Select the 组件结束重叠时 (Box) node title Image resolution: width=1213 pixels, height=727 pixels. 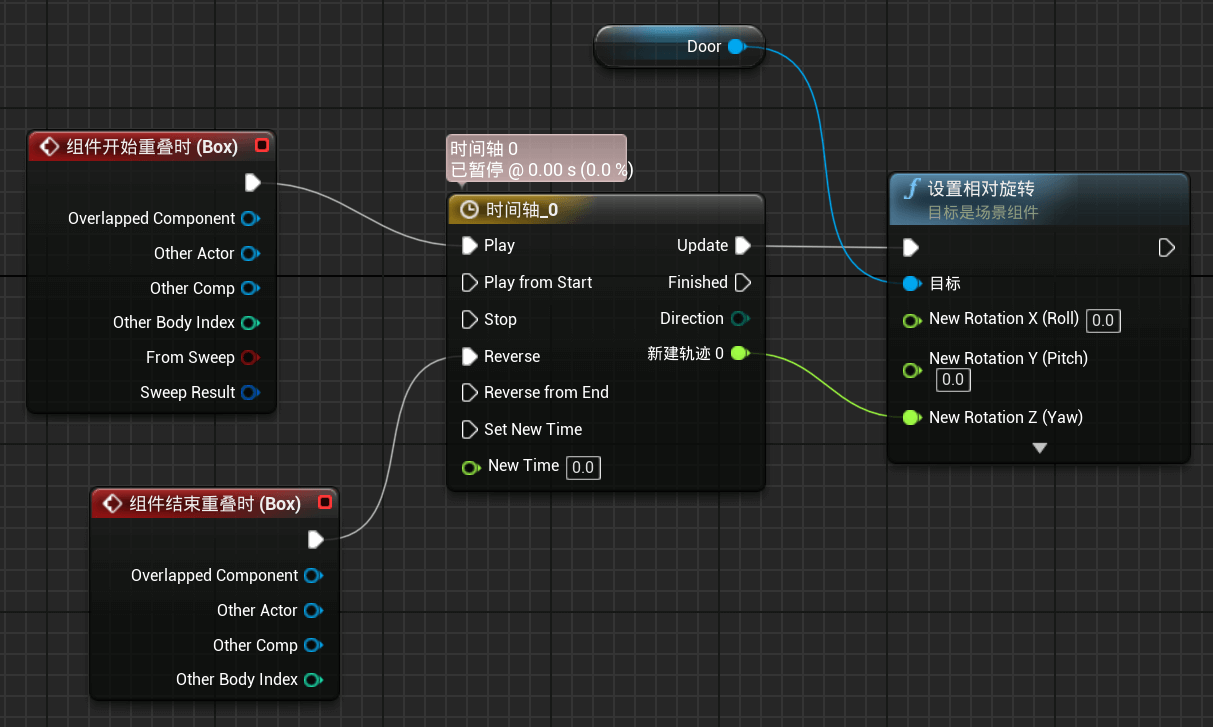(215, 503)
